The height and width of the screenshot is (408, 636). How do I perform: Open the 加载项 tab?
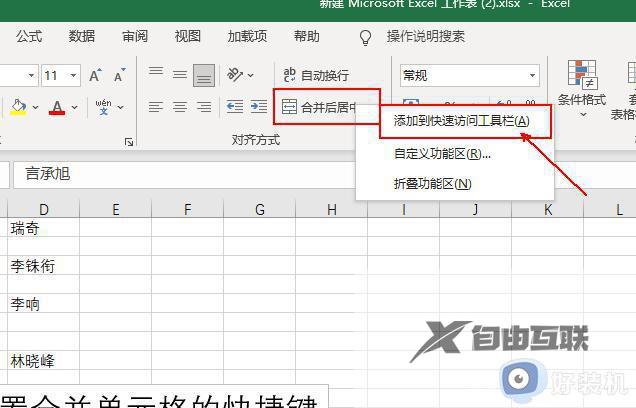pos(247,36)
